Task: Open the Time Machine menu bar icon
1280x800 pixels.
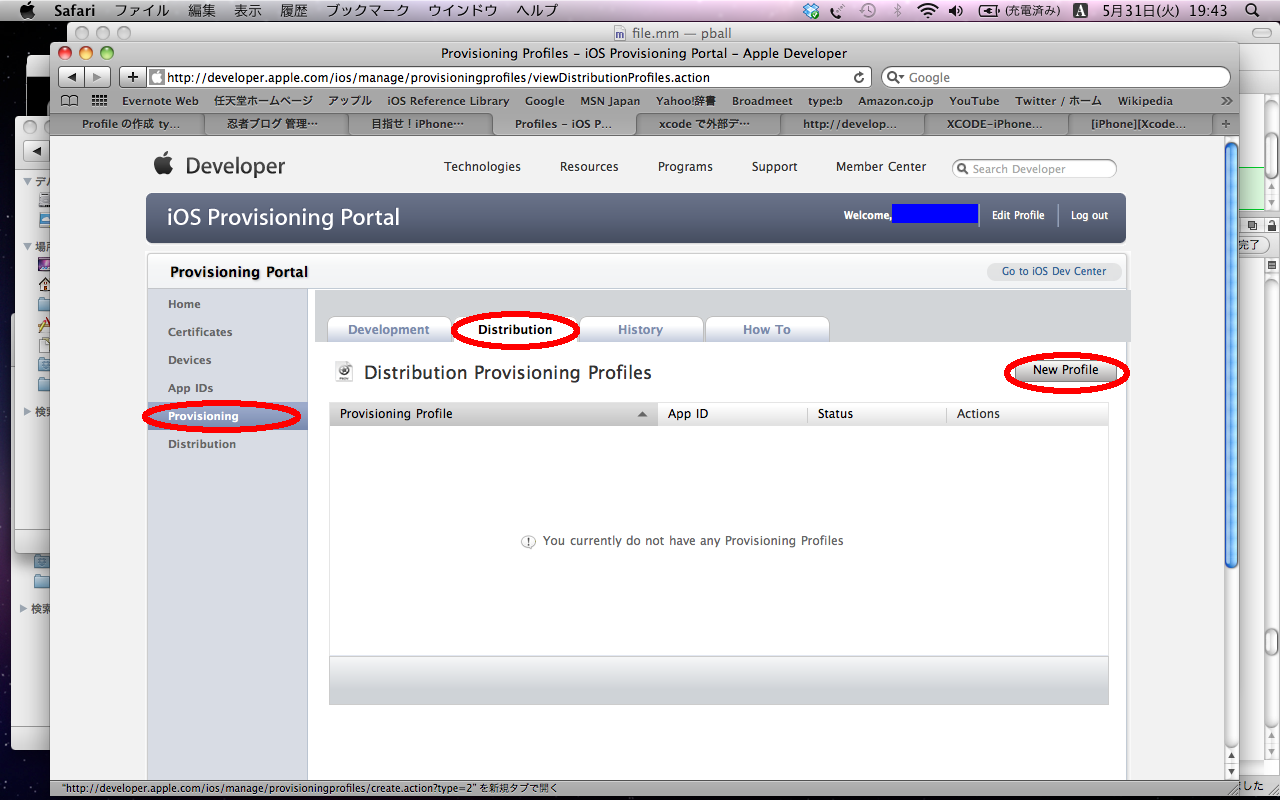Action: pos(867,11)
